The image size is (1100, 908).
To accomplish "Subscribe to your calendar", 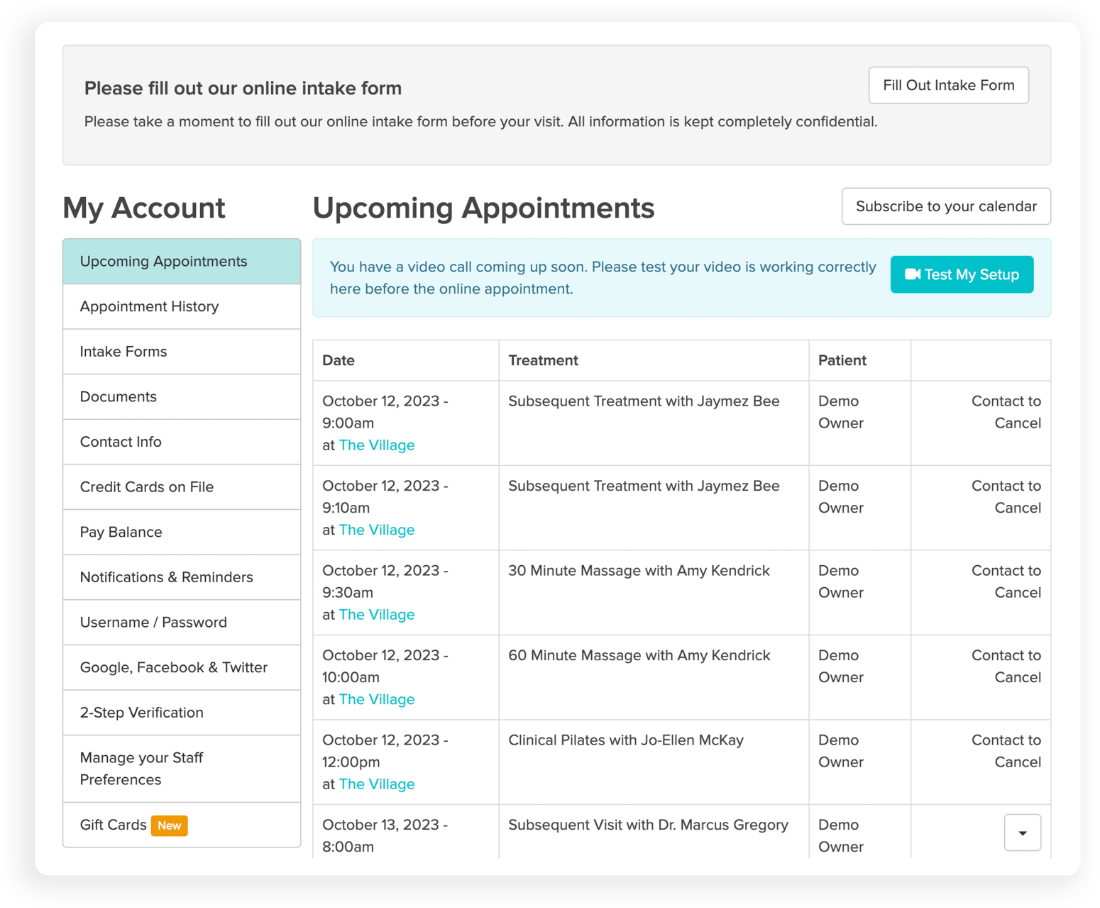I will [946, 206].
